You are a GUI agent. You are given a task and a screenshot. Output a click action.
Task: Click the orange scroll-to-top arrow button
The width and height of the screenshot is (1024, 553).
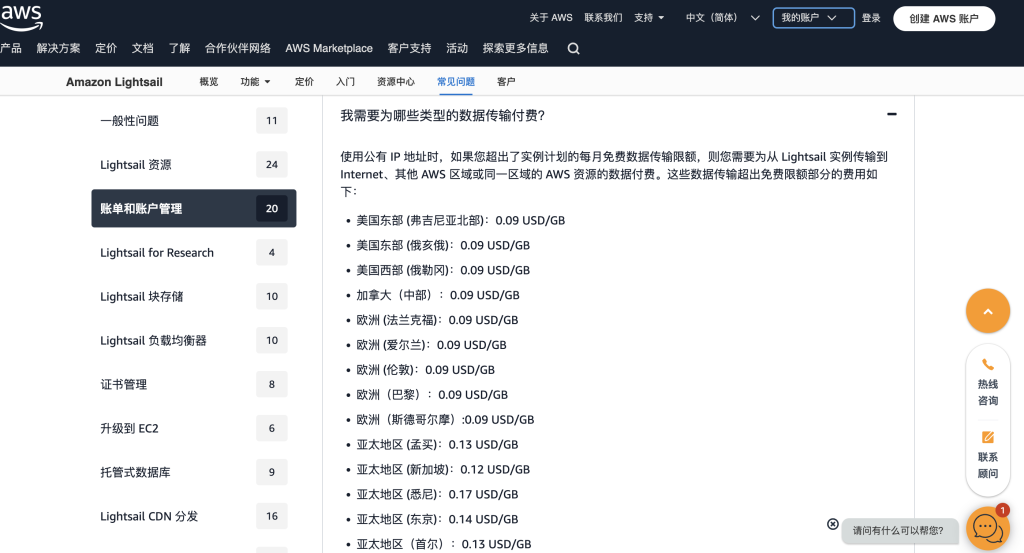[987, 311]
